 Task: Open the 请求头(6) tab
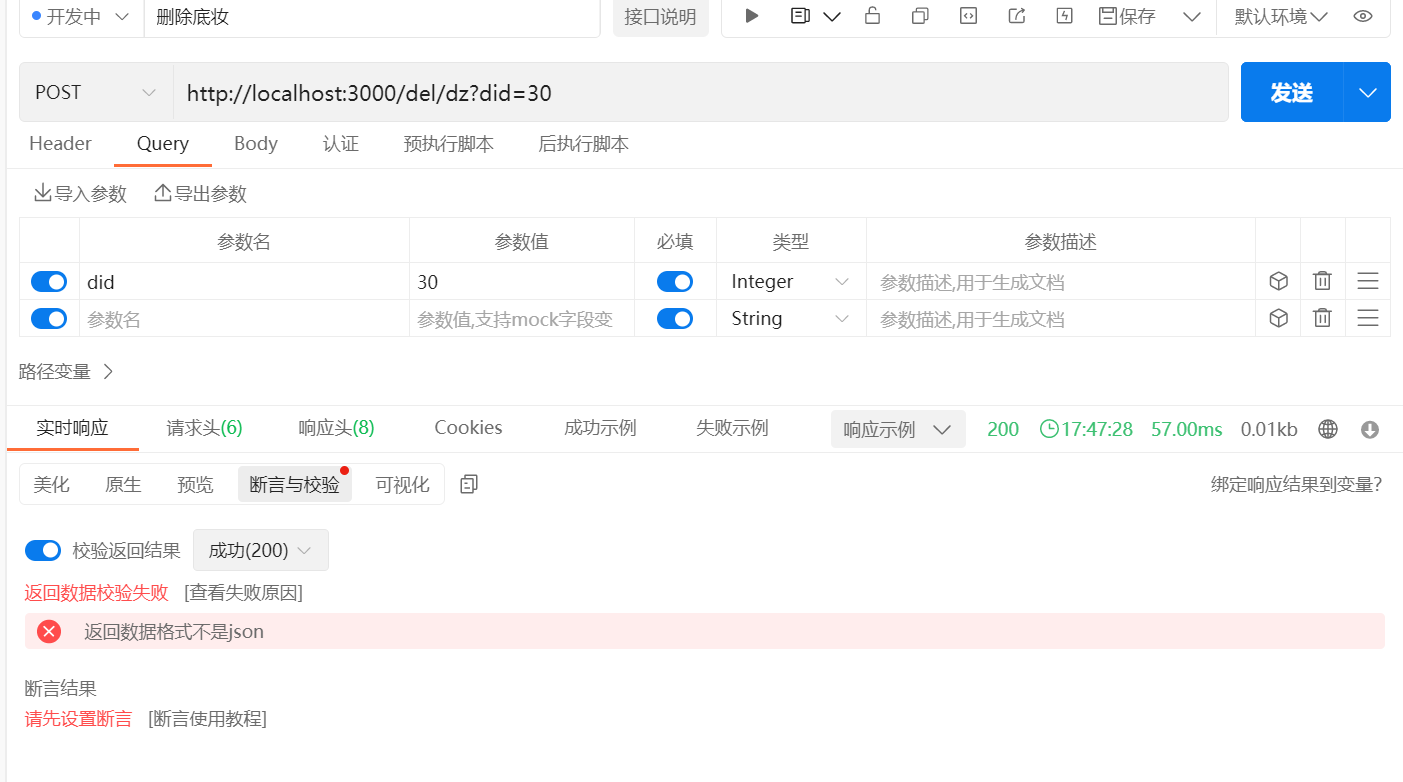tap(204, 428)
